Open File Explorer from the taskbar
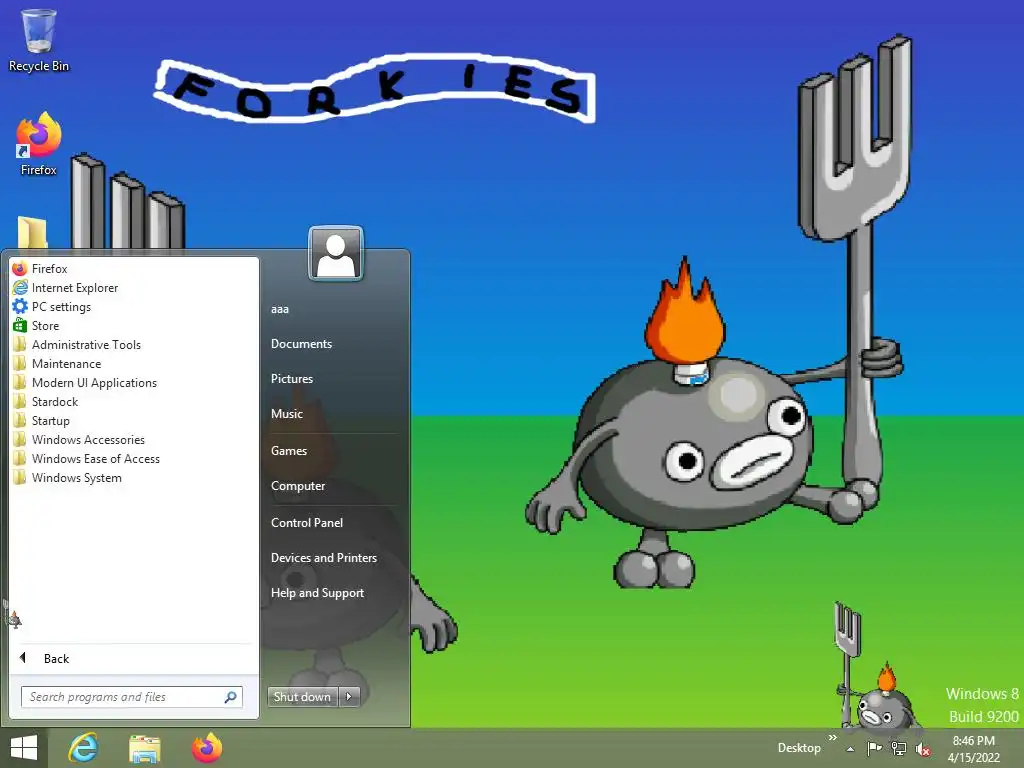The width and height of the screenshot is (1024, 768). (x=144, y=748)
